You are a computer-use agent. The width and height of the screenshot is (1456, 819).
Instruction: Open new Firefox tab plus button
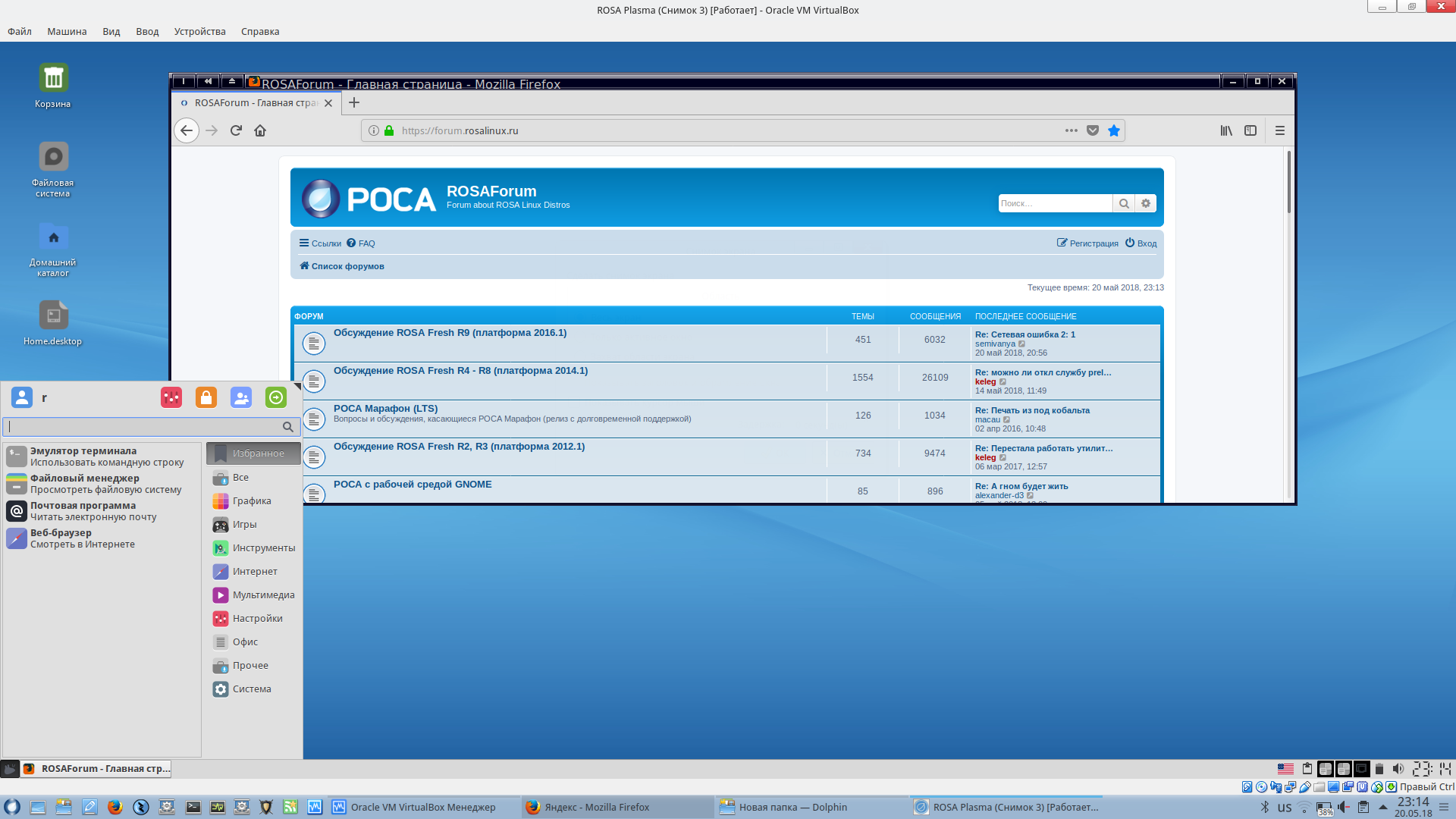pos(353,102)
